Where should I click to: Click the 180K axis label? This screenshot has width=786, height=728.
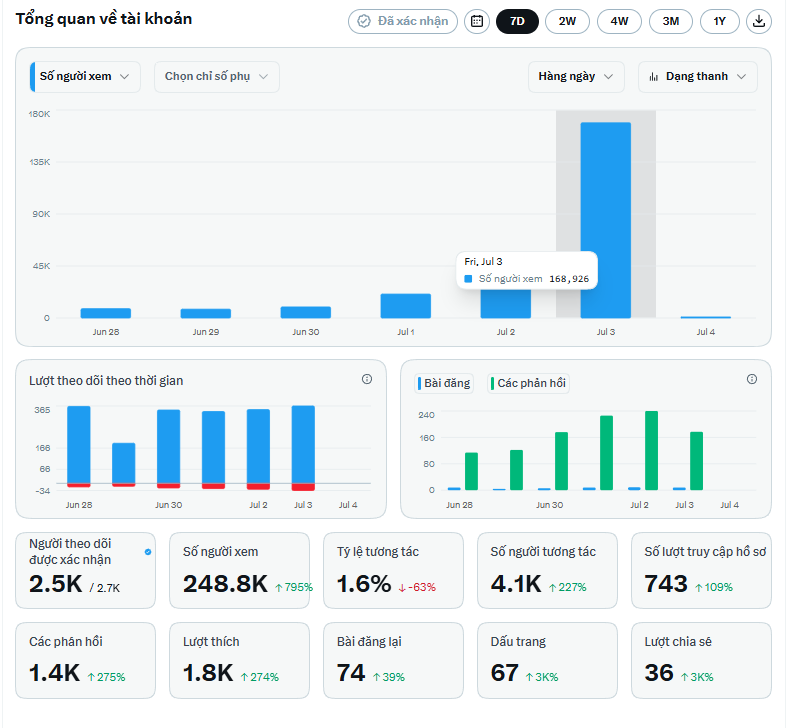[39, 114]
